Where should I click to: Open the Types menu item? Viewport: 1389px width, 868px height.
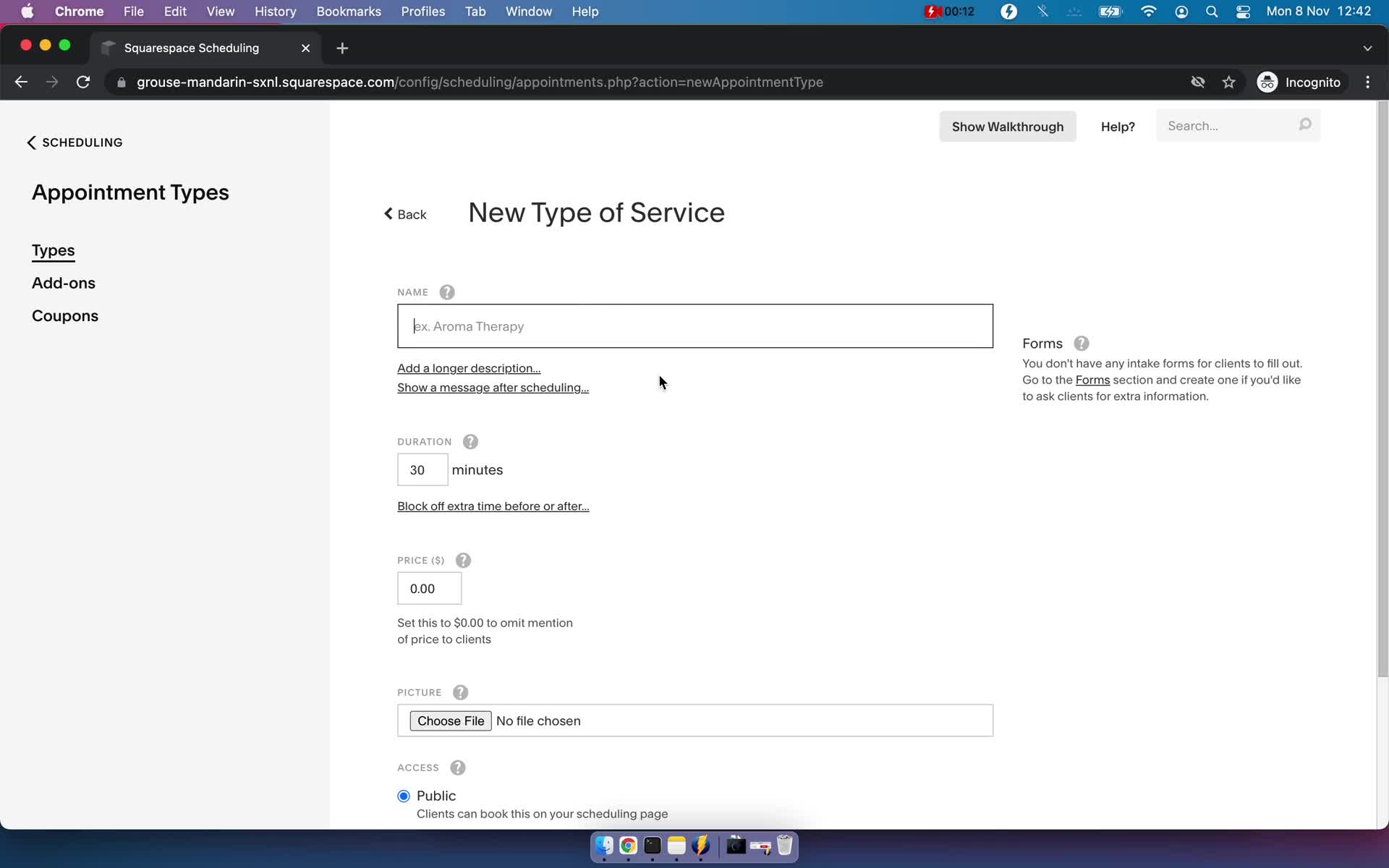click(53, 250)
